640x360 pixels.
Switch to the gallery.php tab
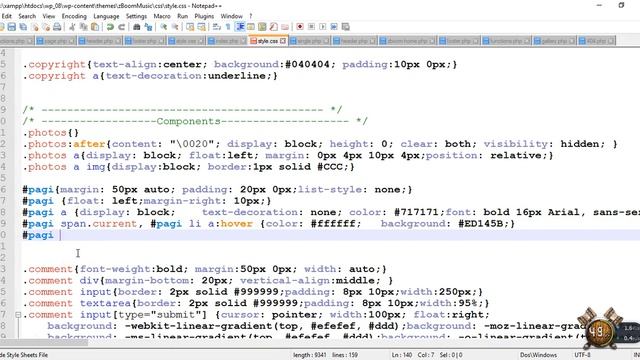pos(555,41)
